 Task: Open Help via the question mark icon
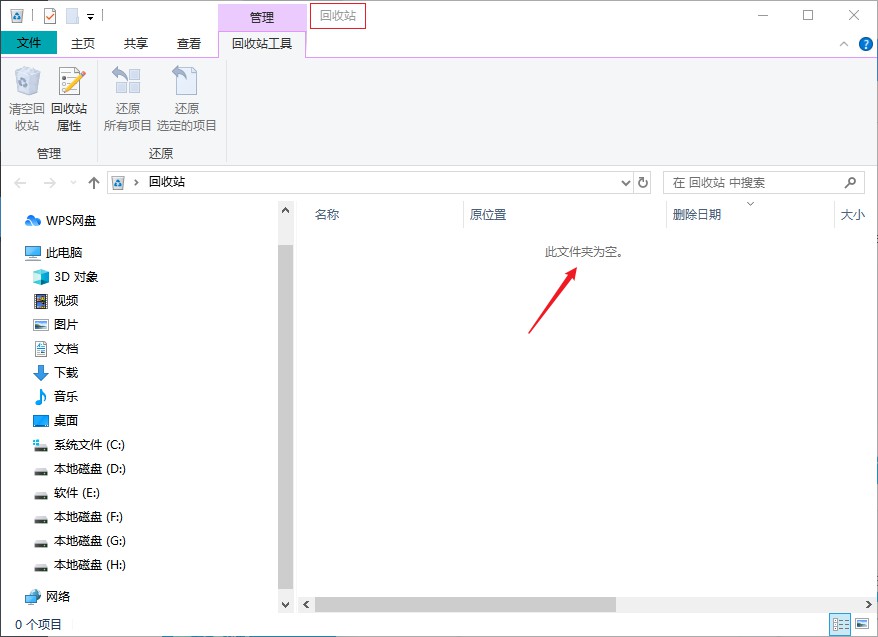click(864, 43)
